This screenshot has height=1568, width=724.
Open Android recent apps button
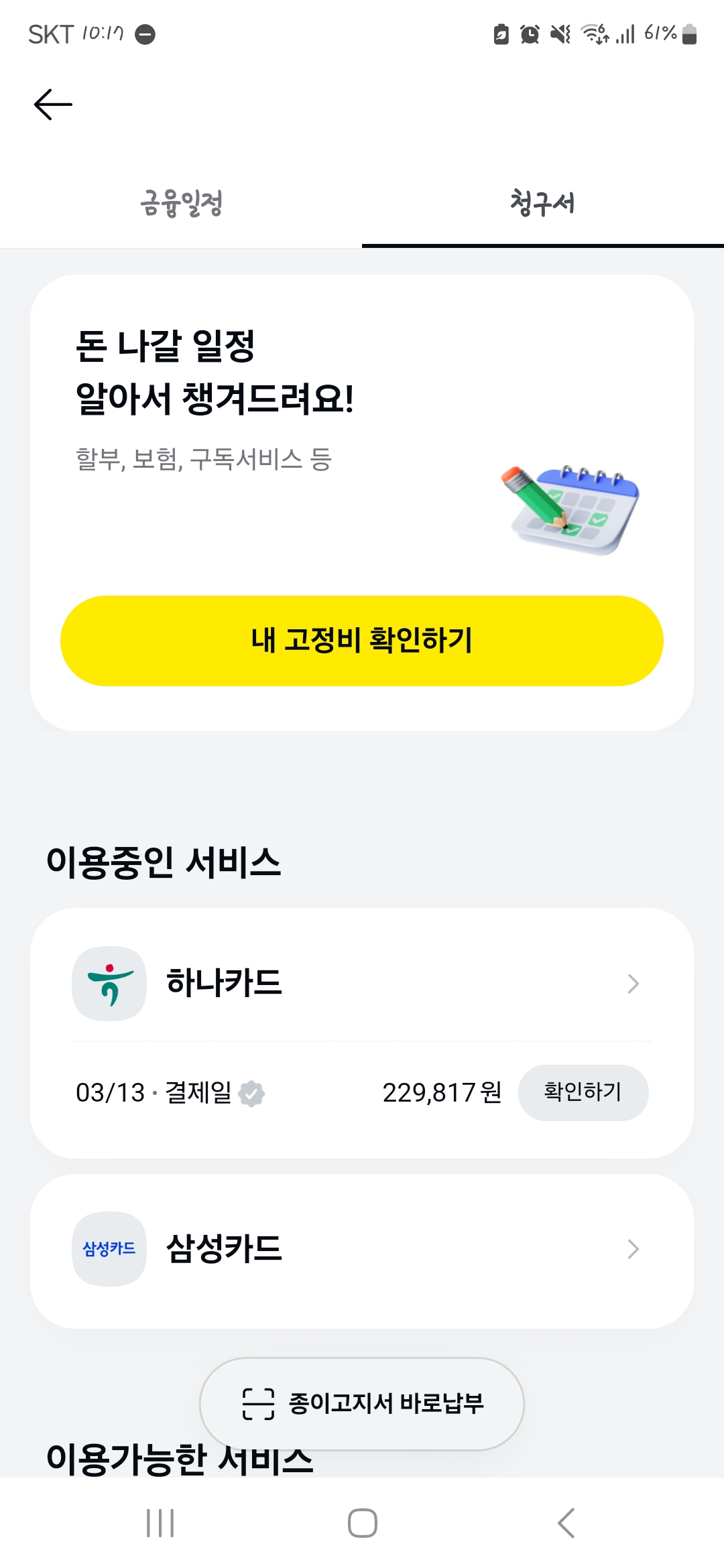point(160,1523)
